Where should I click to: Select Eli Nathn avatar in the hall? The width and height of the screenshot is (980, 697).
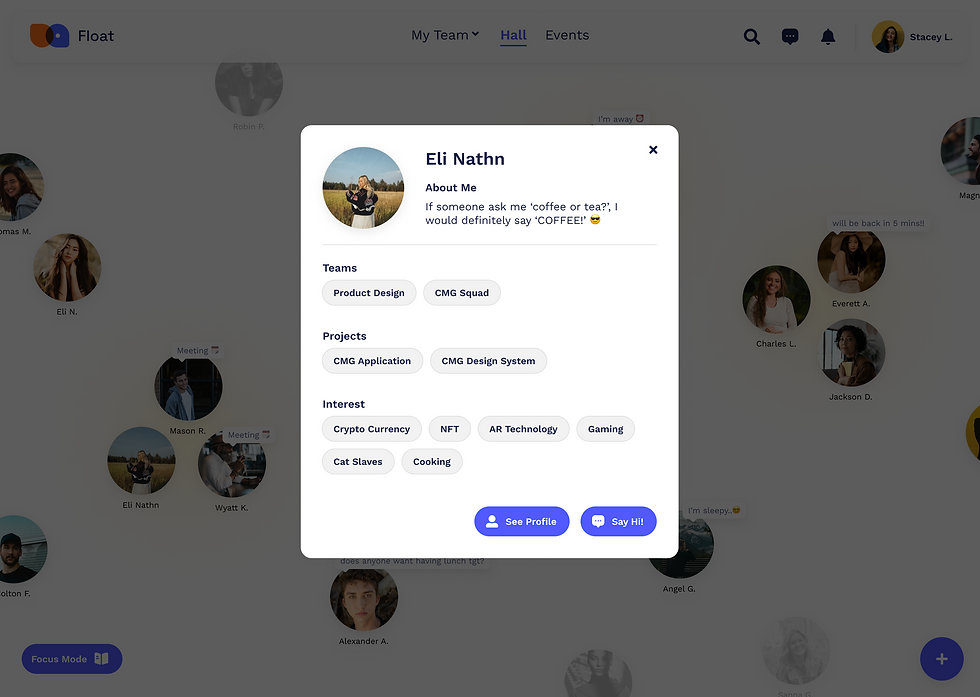click(141, 461)
